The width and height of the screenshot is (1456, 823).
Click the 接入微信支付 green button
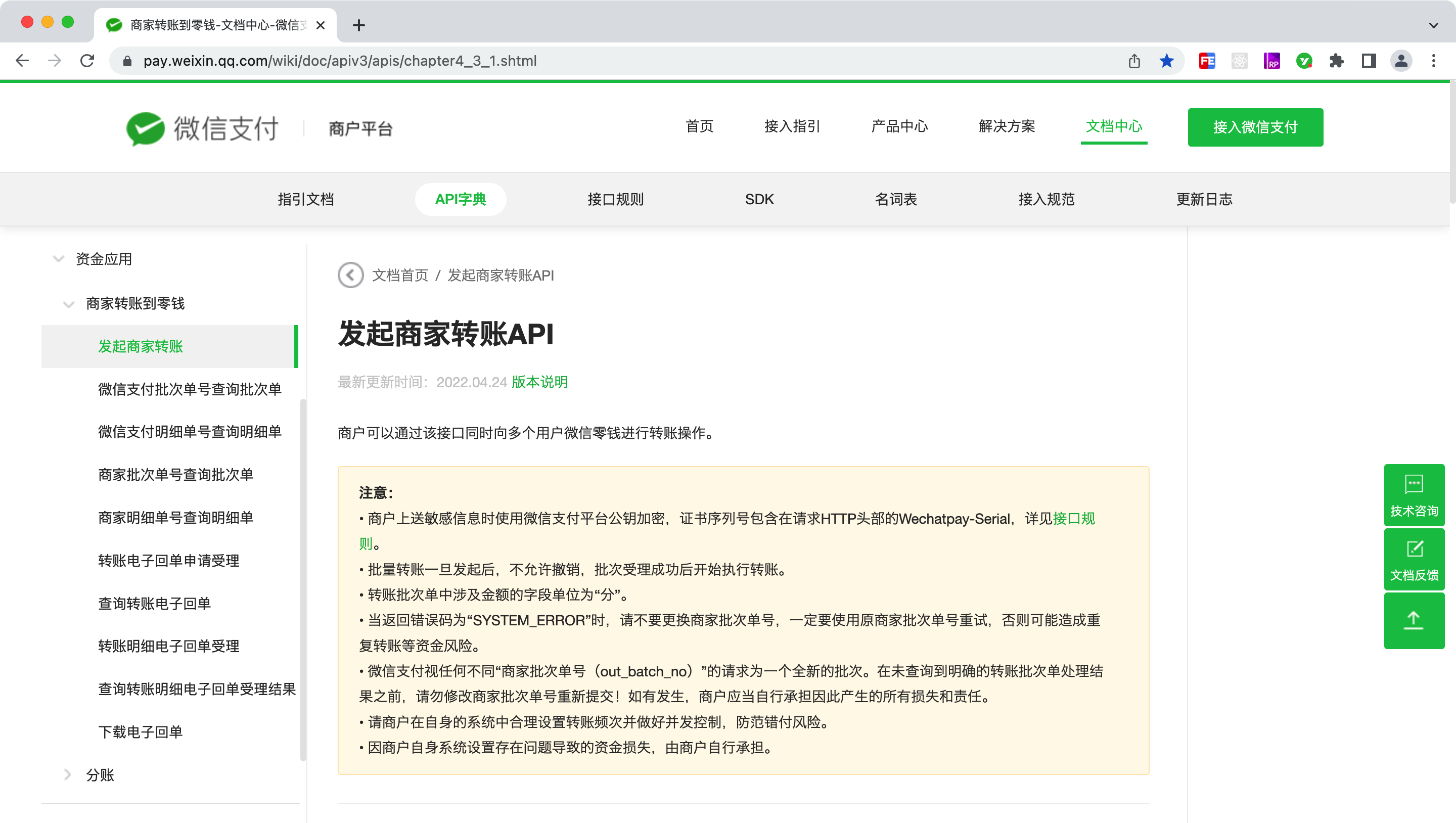[1255, 127]
